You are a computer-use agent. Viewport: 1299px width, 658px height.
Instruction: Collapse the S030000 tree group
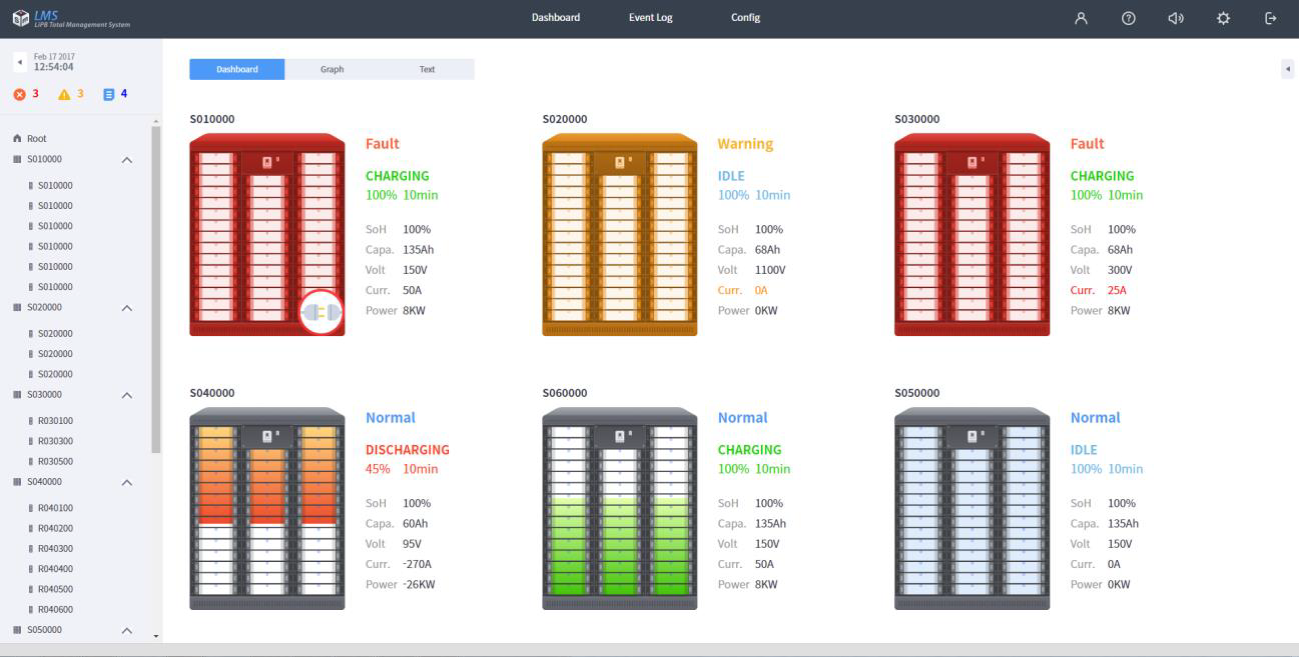pyautogui.click(x=127, y=395)
